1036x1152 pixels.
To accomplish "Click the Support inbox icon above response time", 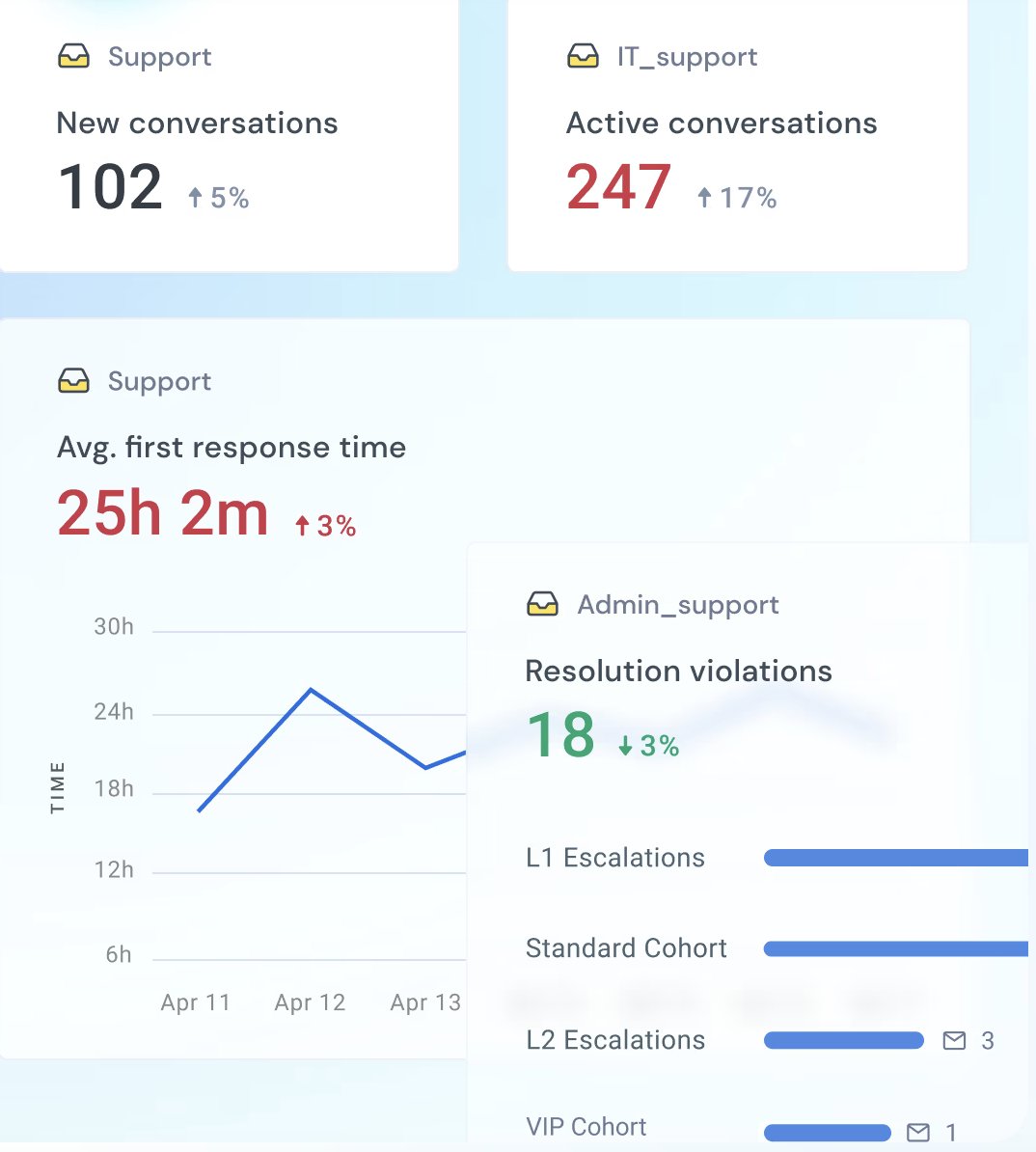I will [73, 381].
